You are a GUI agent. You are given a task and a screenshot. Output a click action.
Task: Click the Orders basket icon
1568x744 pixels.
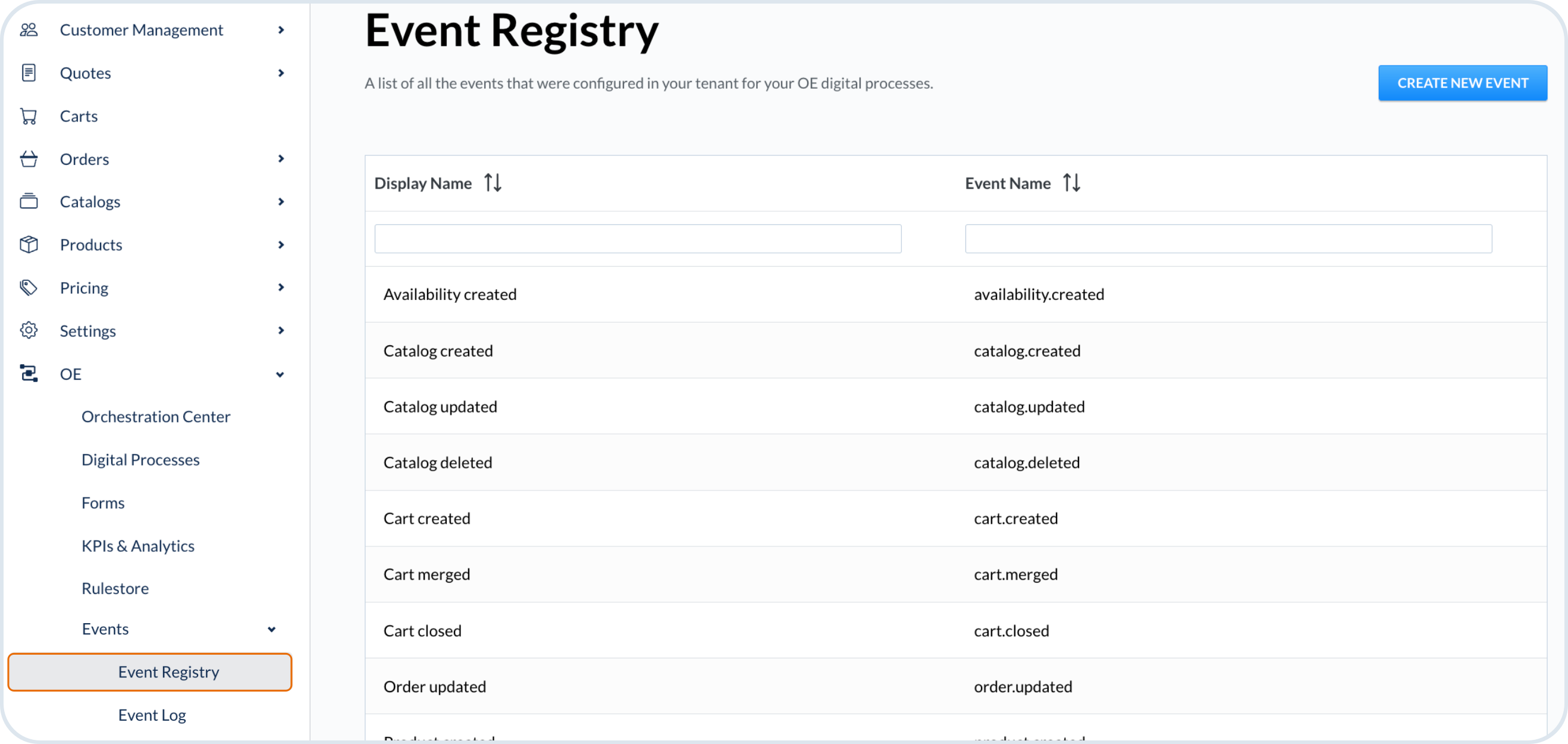[x=29, y=159]
